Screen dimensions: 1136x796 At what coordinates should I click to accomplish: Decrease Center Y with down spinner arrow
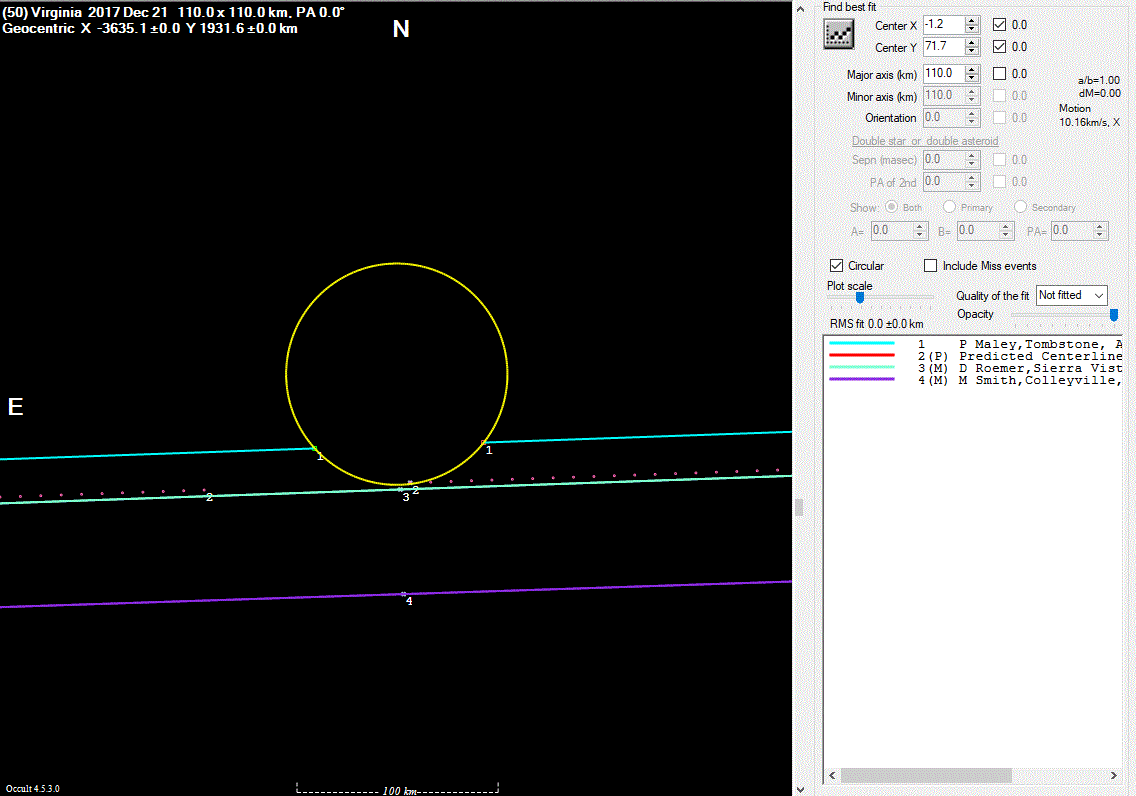click(x=972, y=51)
